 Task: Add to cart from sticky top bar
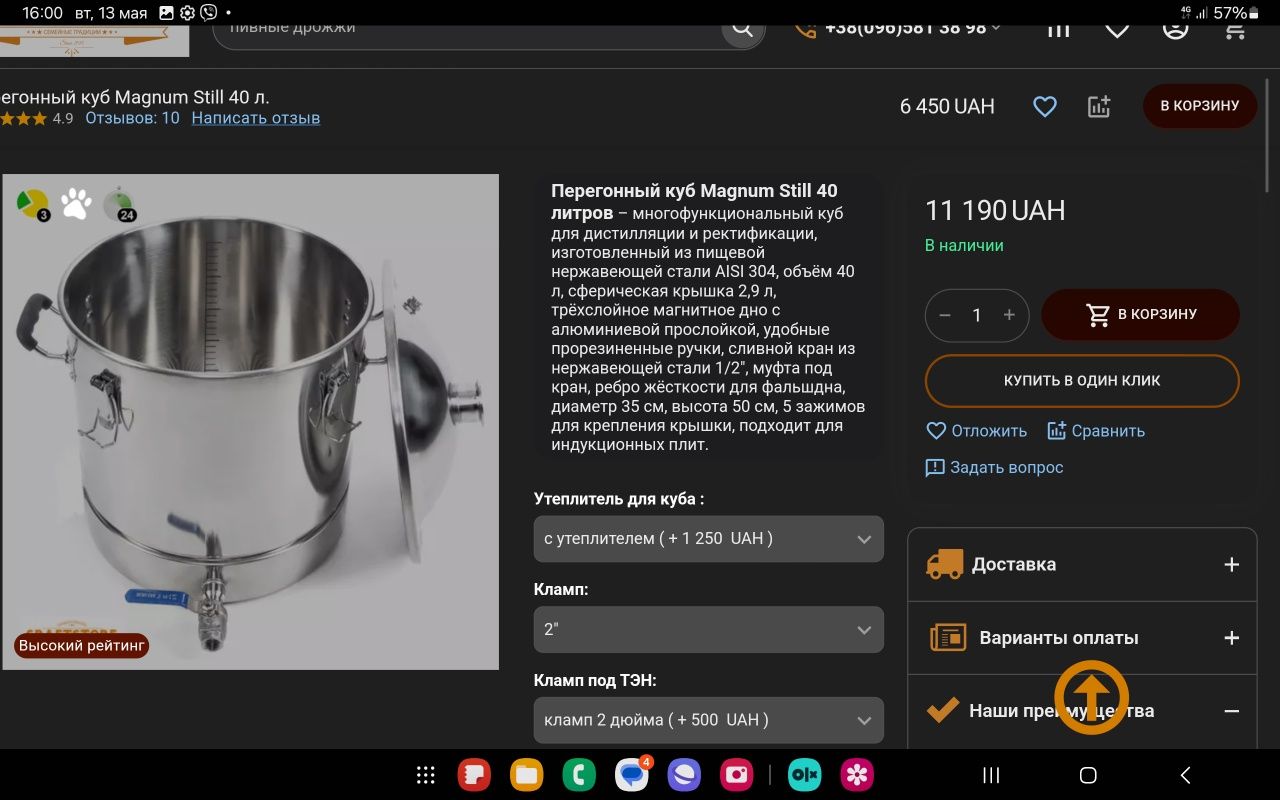(x=1200, y=106)
